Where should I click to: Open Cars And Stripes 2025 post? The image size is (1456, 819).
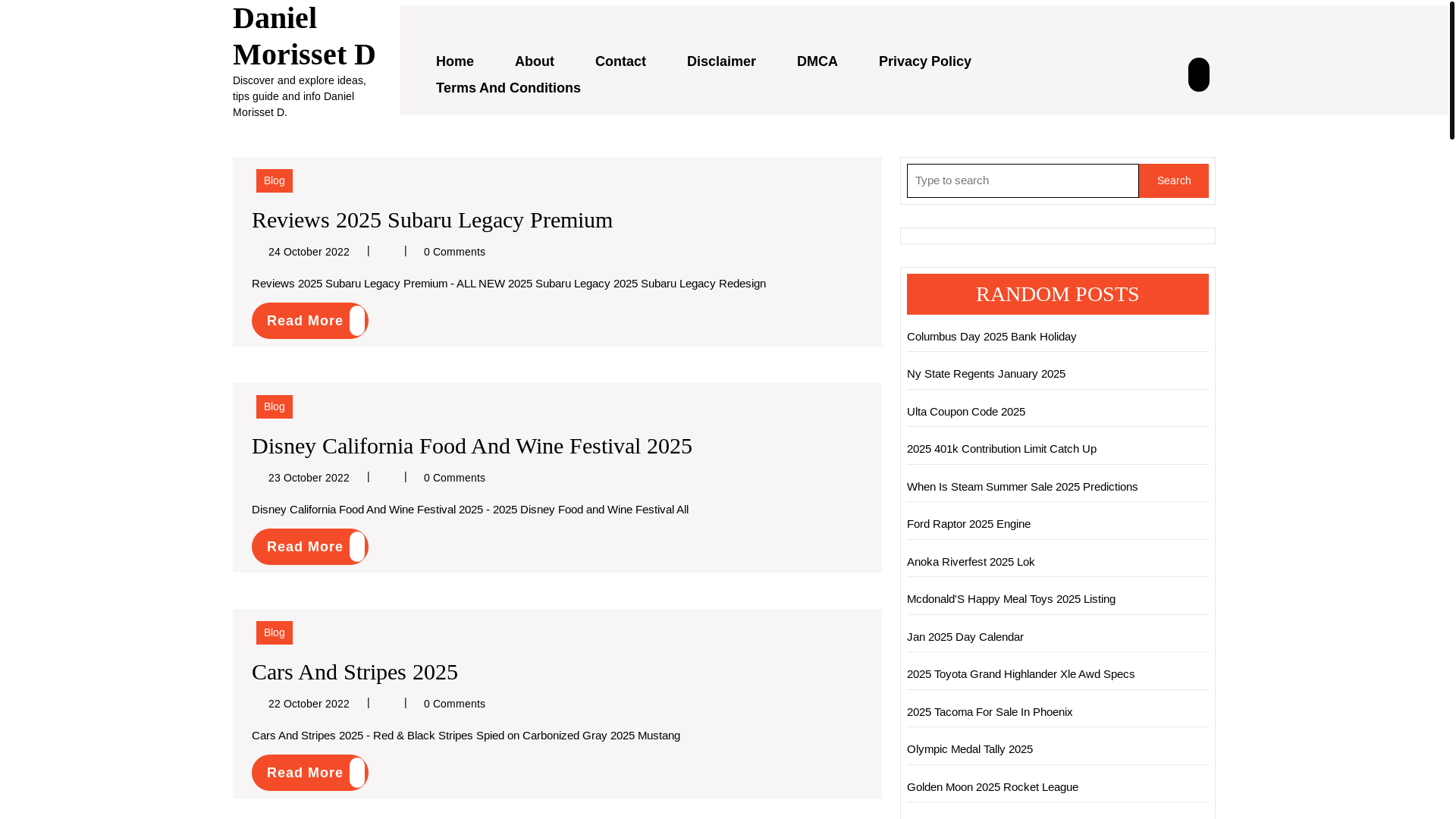(355, 672)
